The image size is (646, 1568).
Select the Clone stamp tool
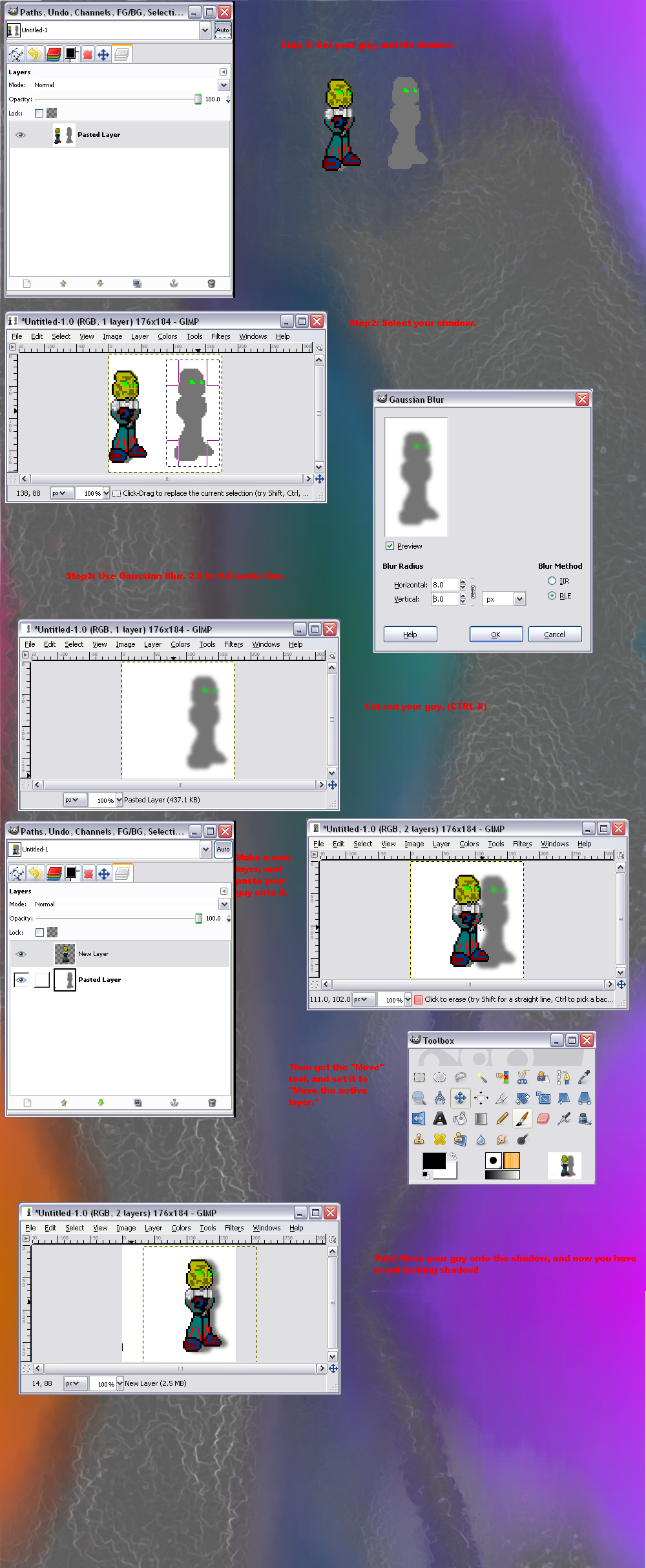click(419, 1139)
